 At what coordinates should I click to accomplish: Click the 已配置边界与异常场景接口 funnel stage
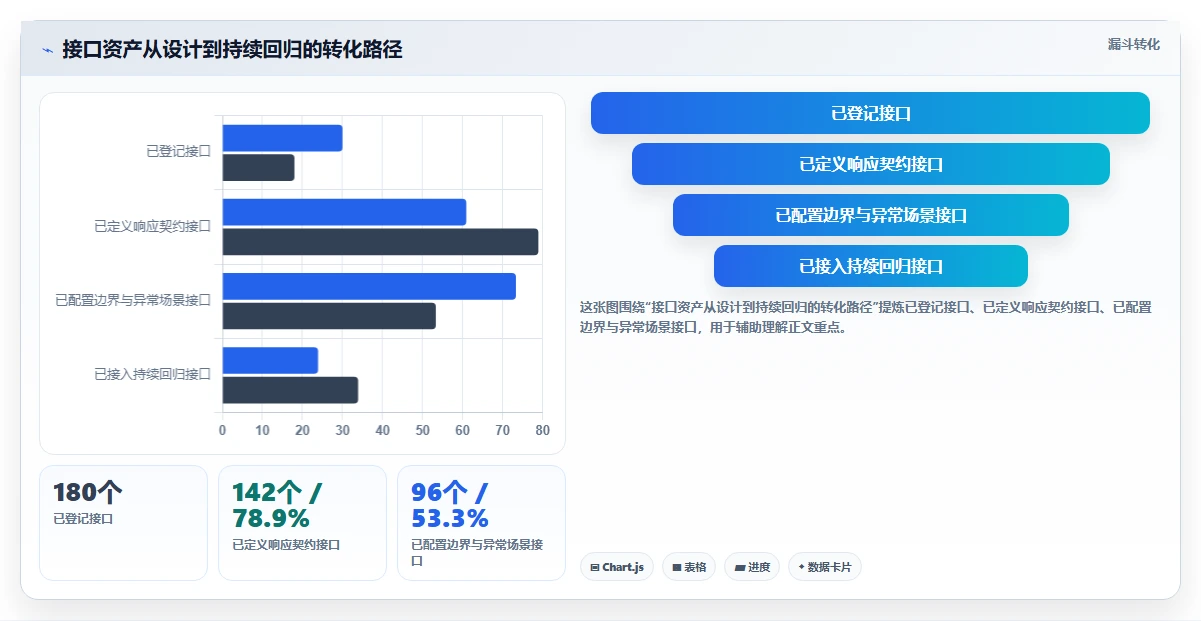click(870, 215)
